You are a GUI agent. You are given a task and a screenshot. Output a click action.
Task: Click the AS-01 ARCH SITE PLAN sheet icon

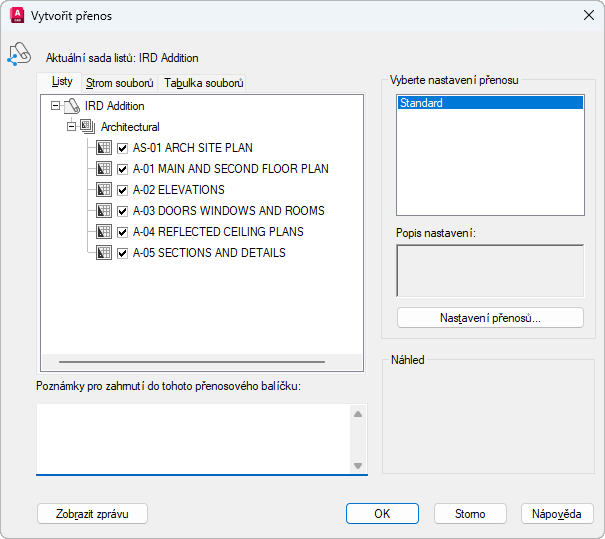pos(104,148)
